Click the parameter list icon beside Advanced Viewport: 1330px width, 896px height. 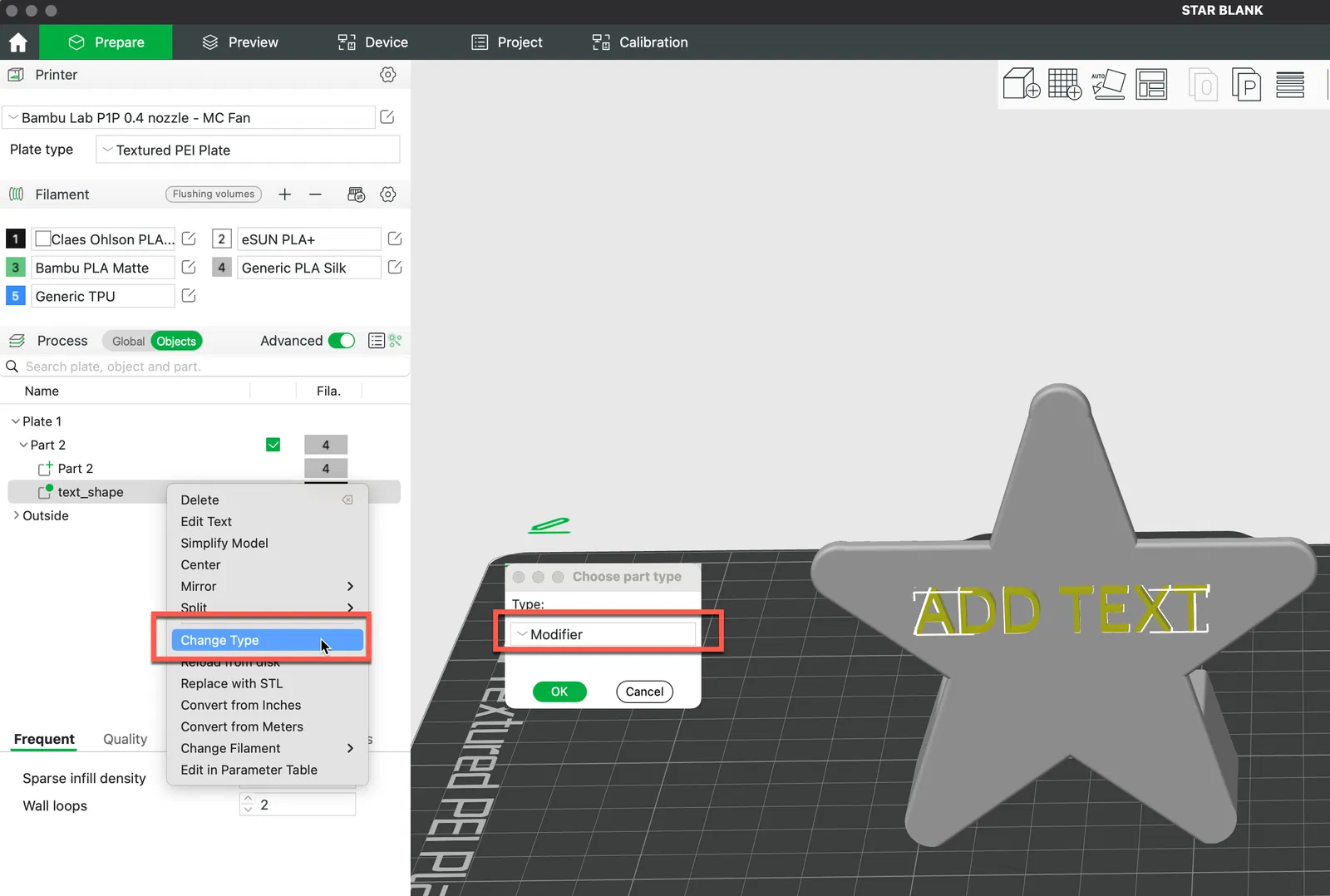click(x=377, y=341)
